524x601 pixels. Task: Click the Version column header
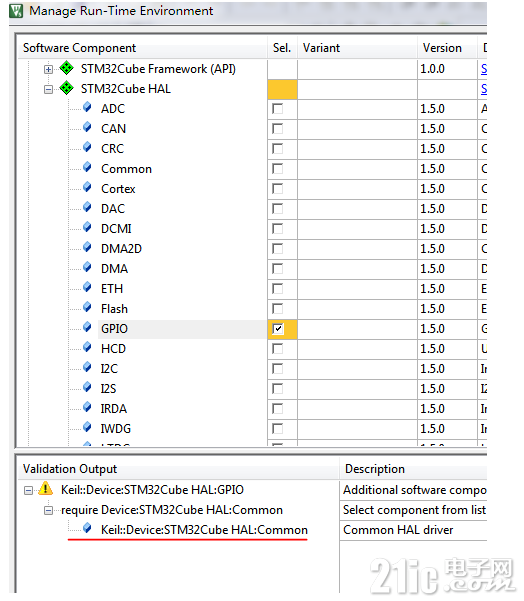click(x=447, y=48)
